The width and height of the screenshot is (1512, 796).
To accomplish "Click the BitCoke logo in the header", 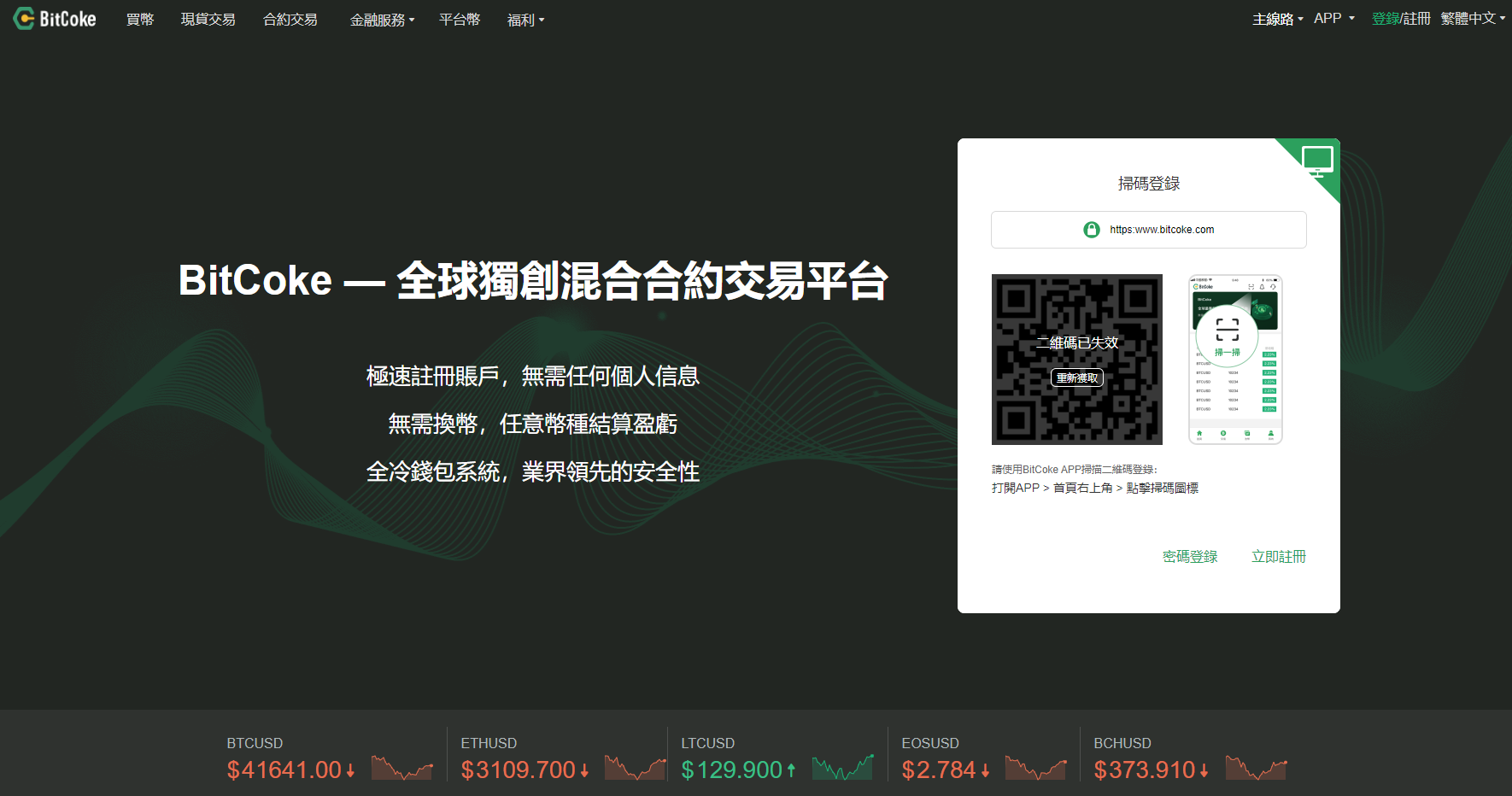I will pyautogui.click(x=55, y=19).
